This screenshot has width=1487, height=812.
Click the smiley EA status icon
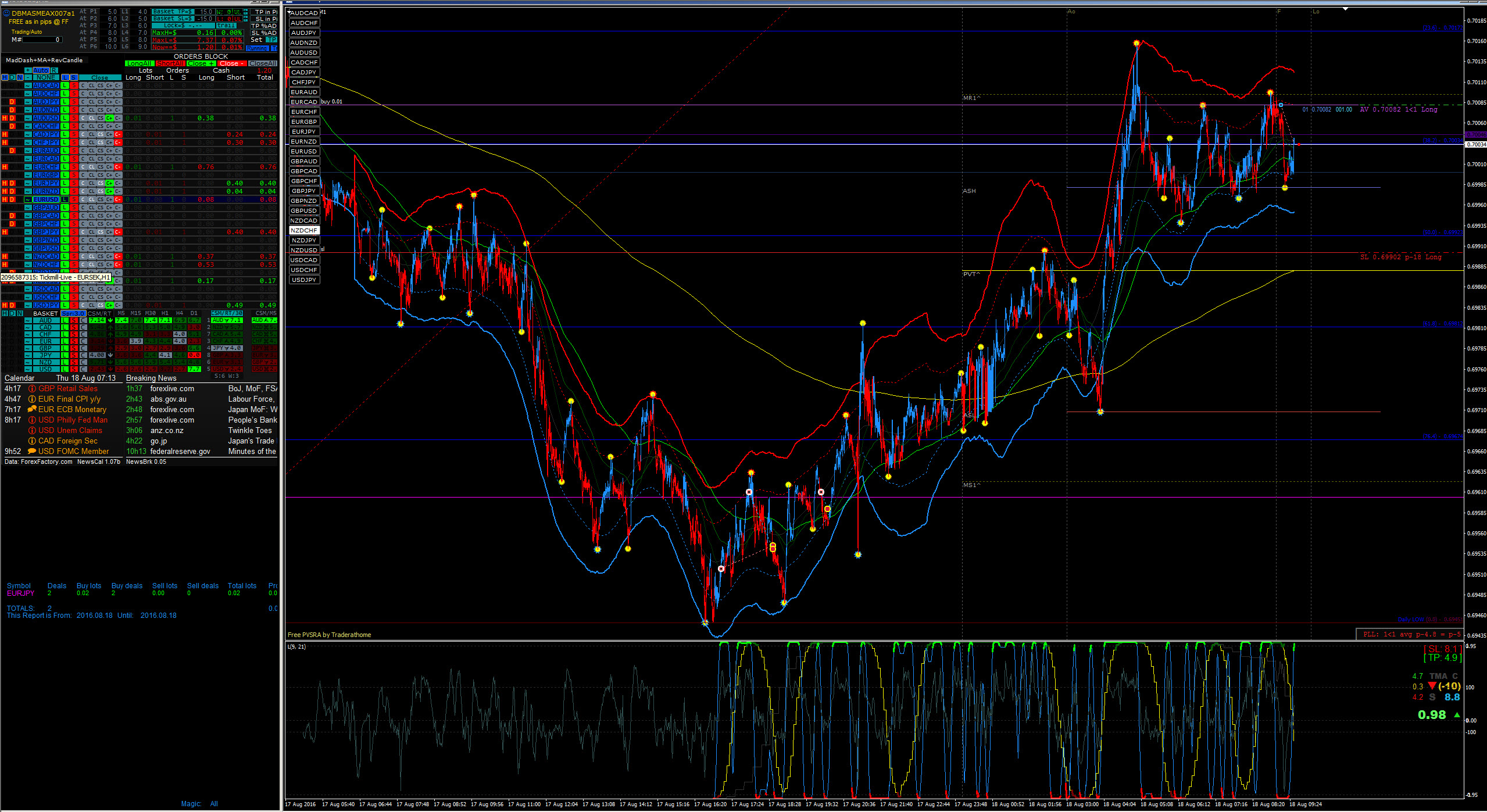click(x=6, y=13)
